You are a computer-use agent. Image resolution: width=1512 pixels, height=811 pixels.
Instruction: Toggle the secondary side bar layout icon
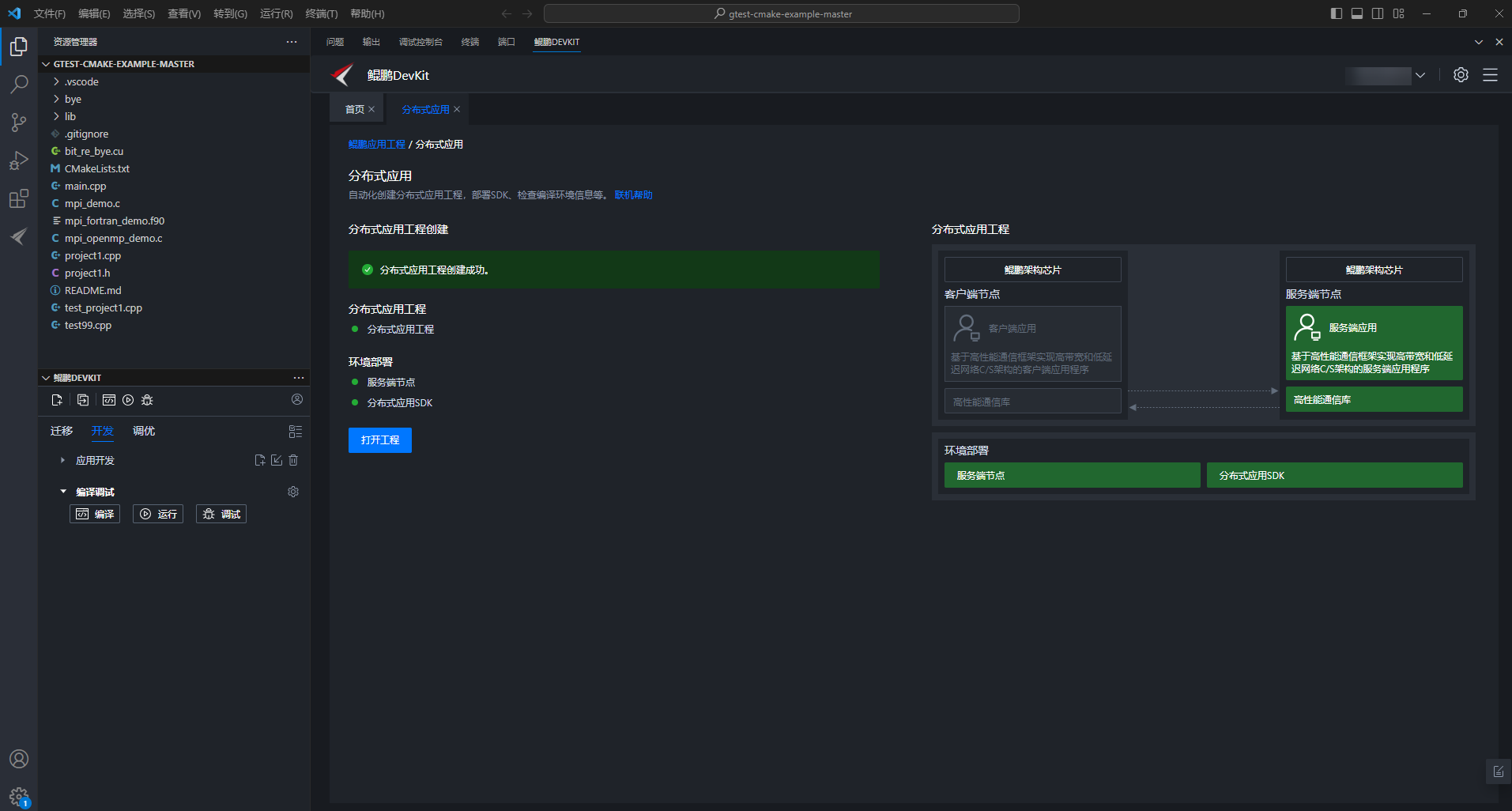[1378, 13]
